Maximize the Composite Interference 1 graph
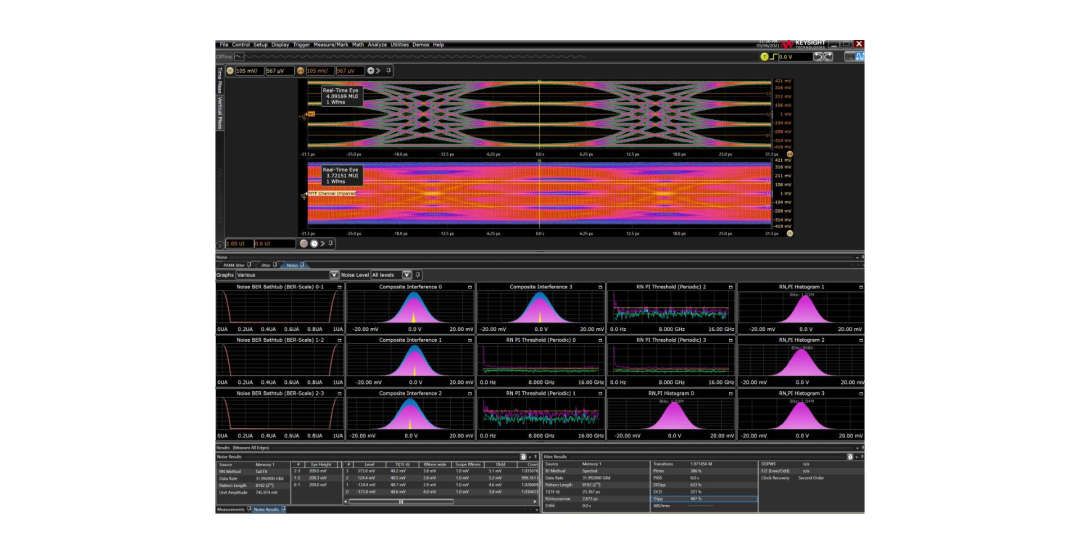1080x554 pixels. click(470, 340)
